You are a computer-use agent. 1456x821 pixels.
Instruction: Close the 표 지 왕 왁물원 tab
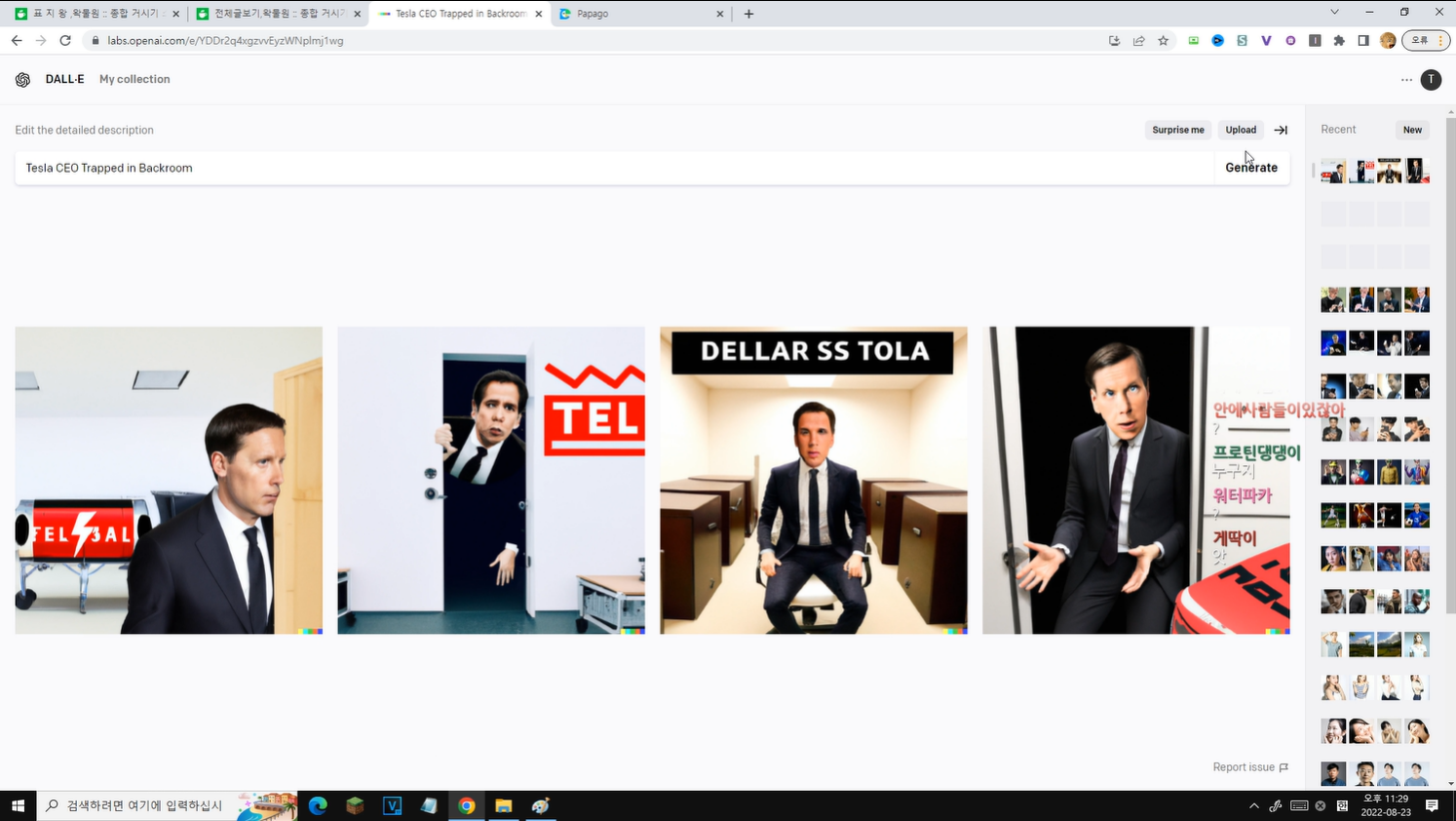(176, 14)
